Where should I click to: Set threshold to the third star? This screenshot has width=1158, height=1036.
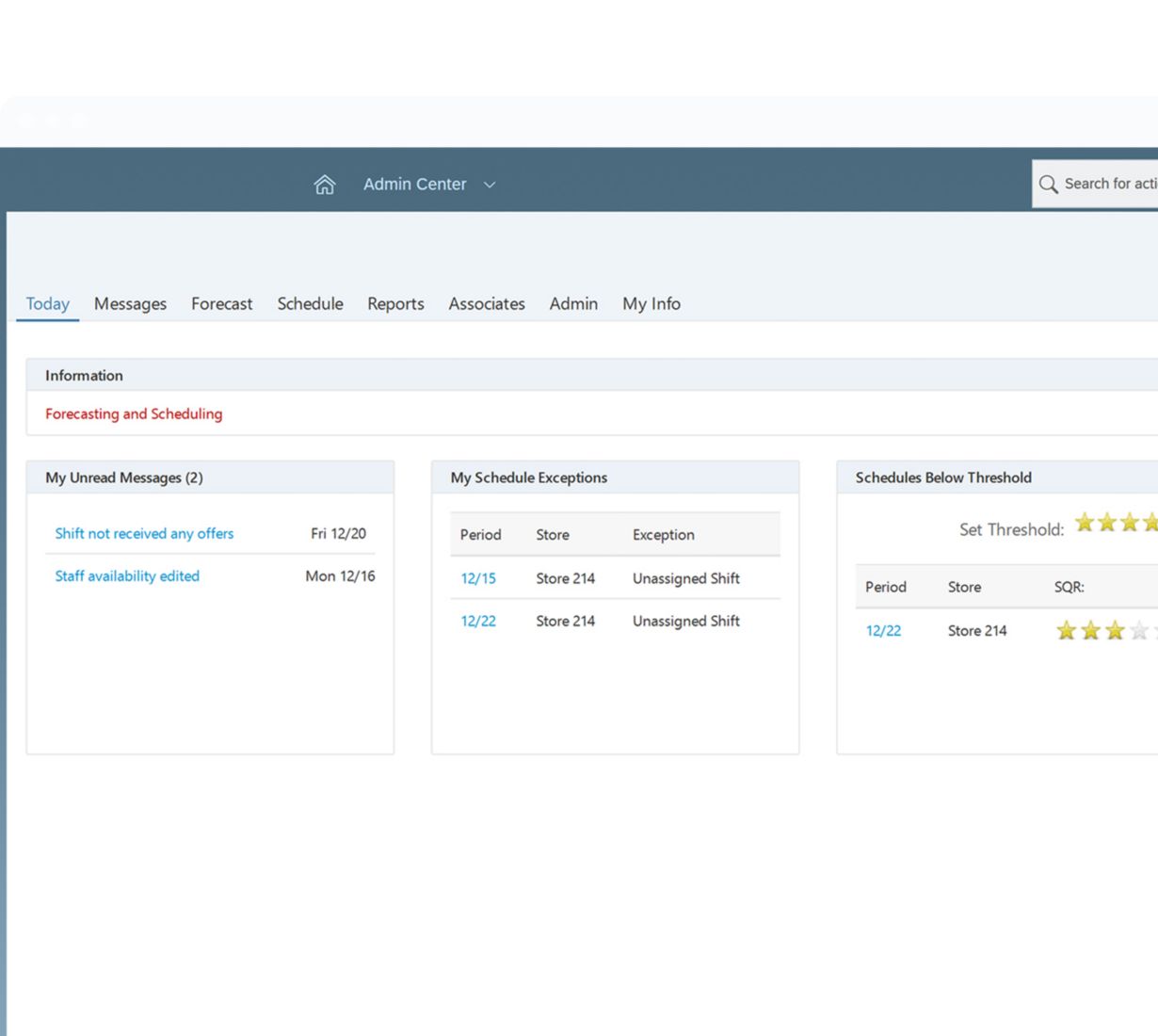click(x=1130, y=522)
